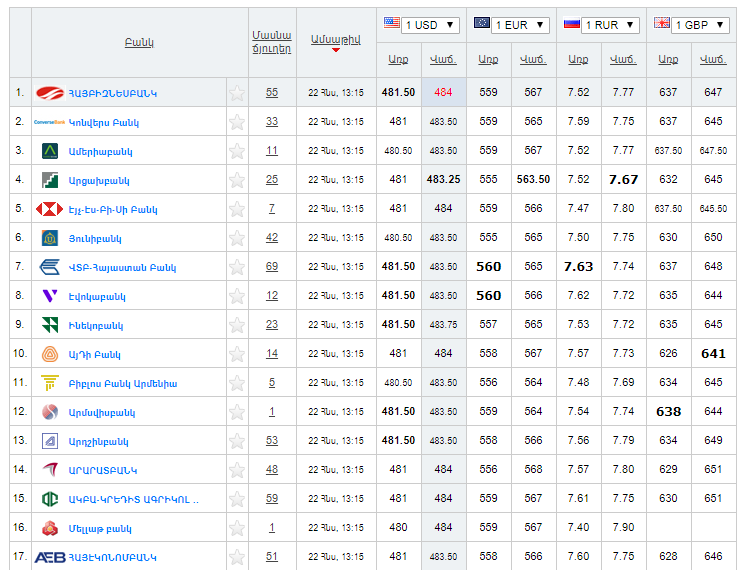Screen dimensions: 745x570
Task: Open the ՎՏԲ-Հայաստան Բանկ link
Action: coord(123,267)
